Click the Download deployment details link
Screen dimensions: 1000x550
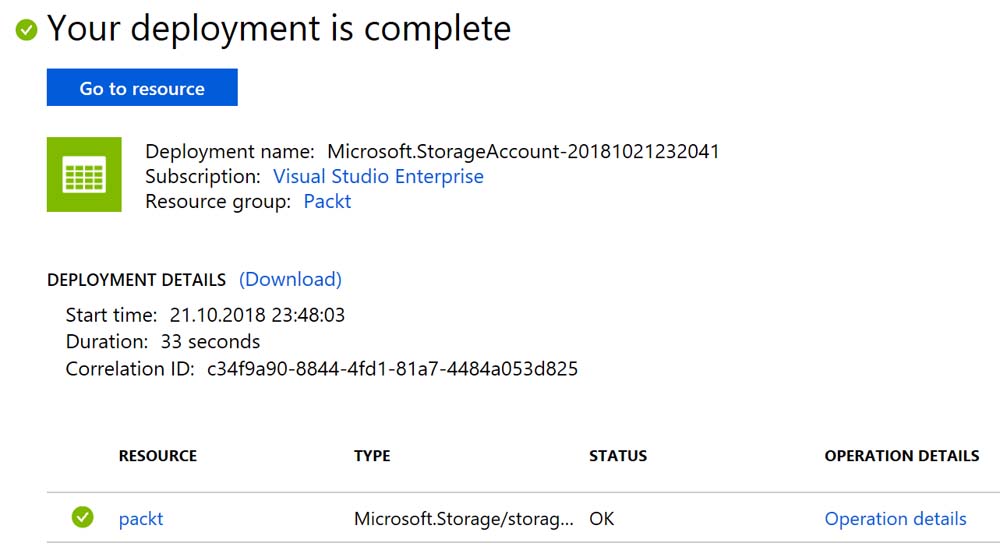(290, 279)
